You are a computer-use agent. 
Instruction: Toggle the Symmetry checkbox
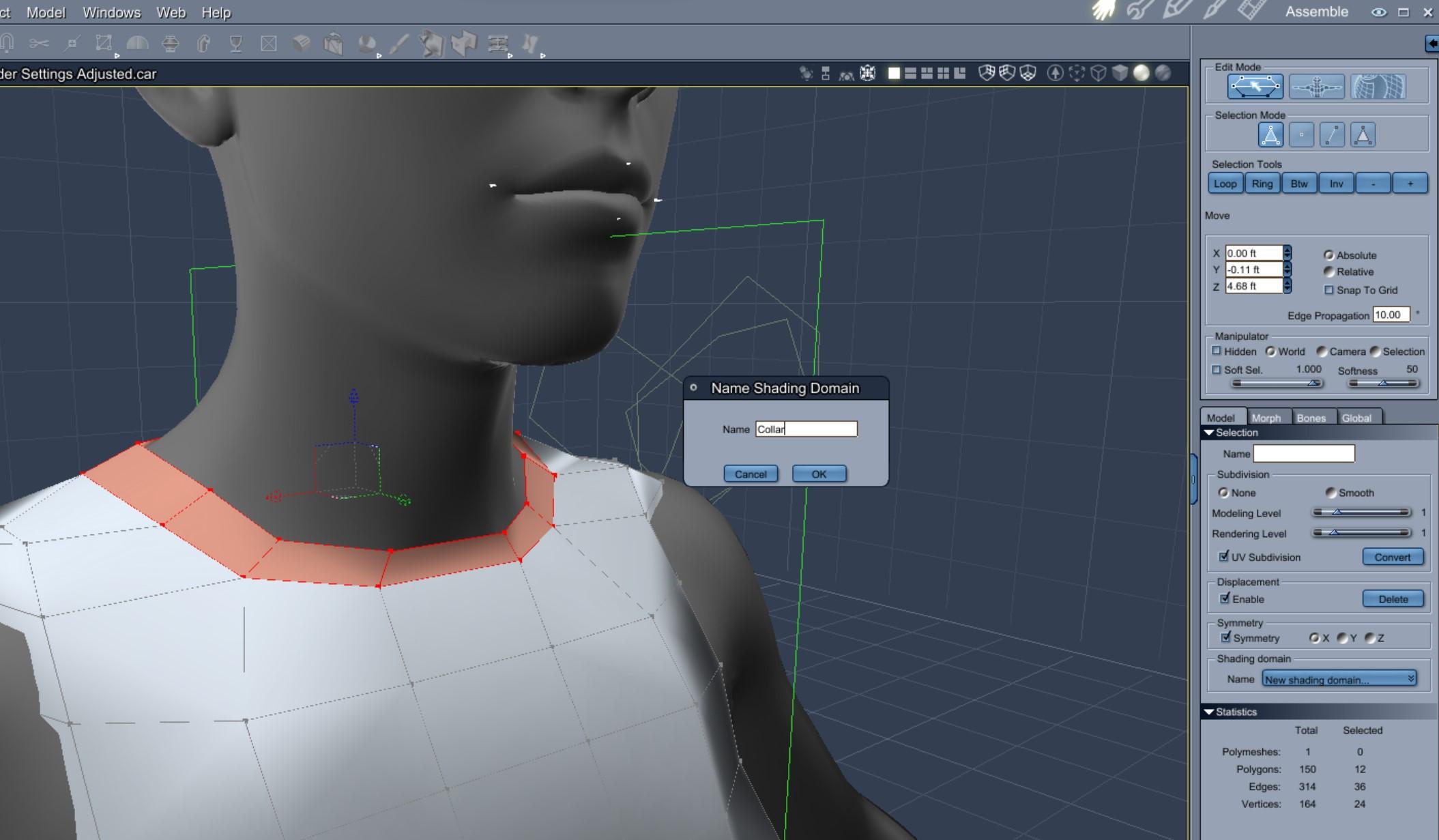1226,637
